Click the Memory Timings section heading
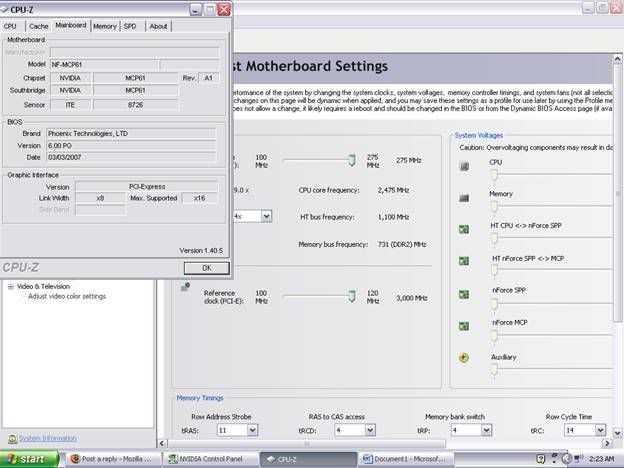 pyautogui.click(x=200, y=398)
